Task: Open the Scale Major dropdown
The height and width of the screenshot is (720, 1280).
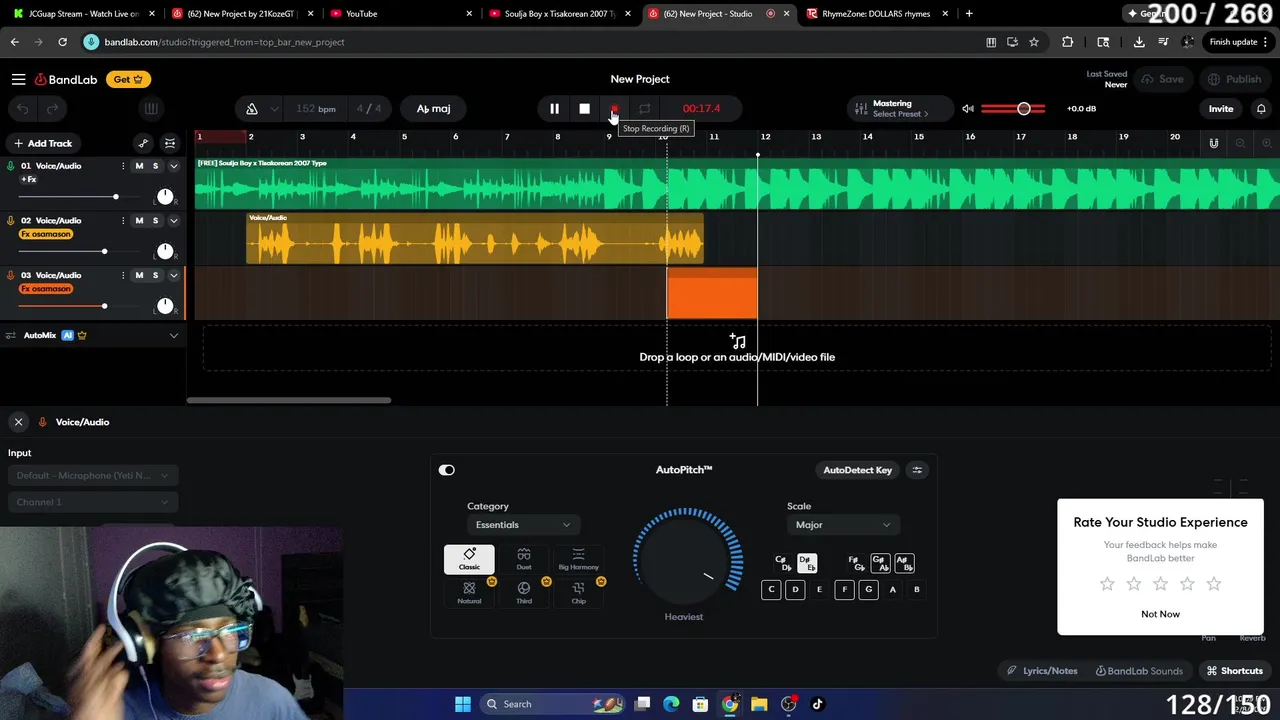Action: point(842,525)
